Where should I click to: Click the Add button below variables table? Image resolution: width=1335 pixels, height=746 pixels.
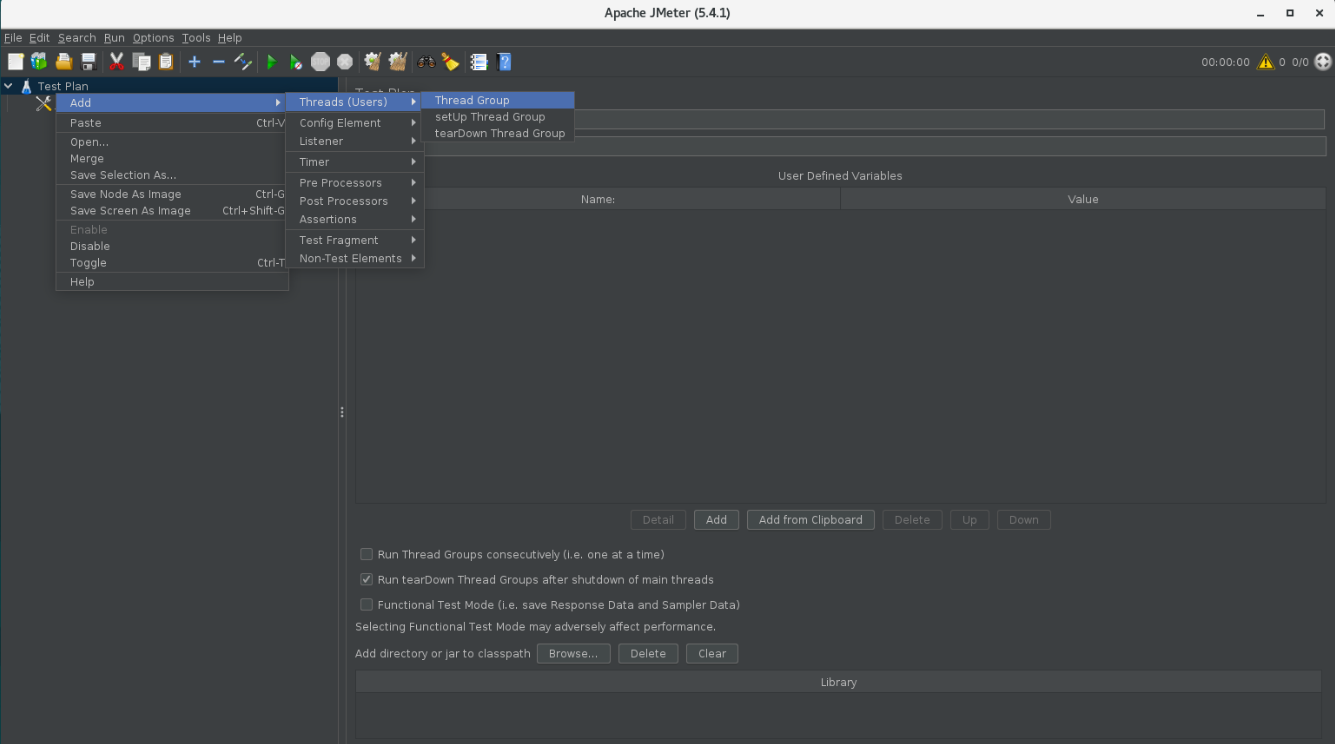pos(716,520)
